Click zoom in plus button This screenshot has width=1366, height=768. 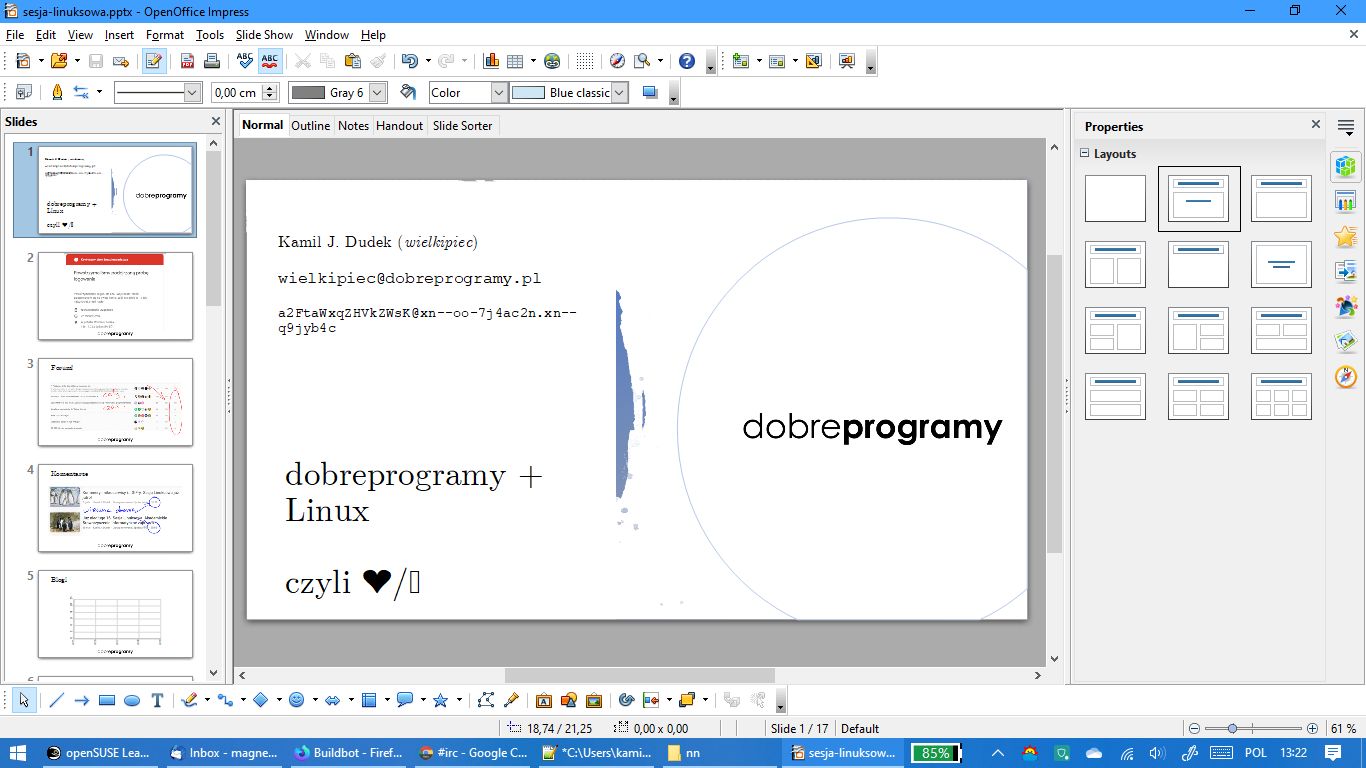click(x=1312, y=728)
